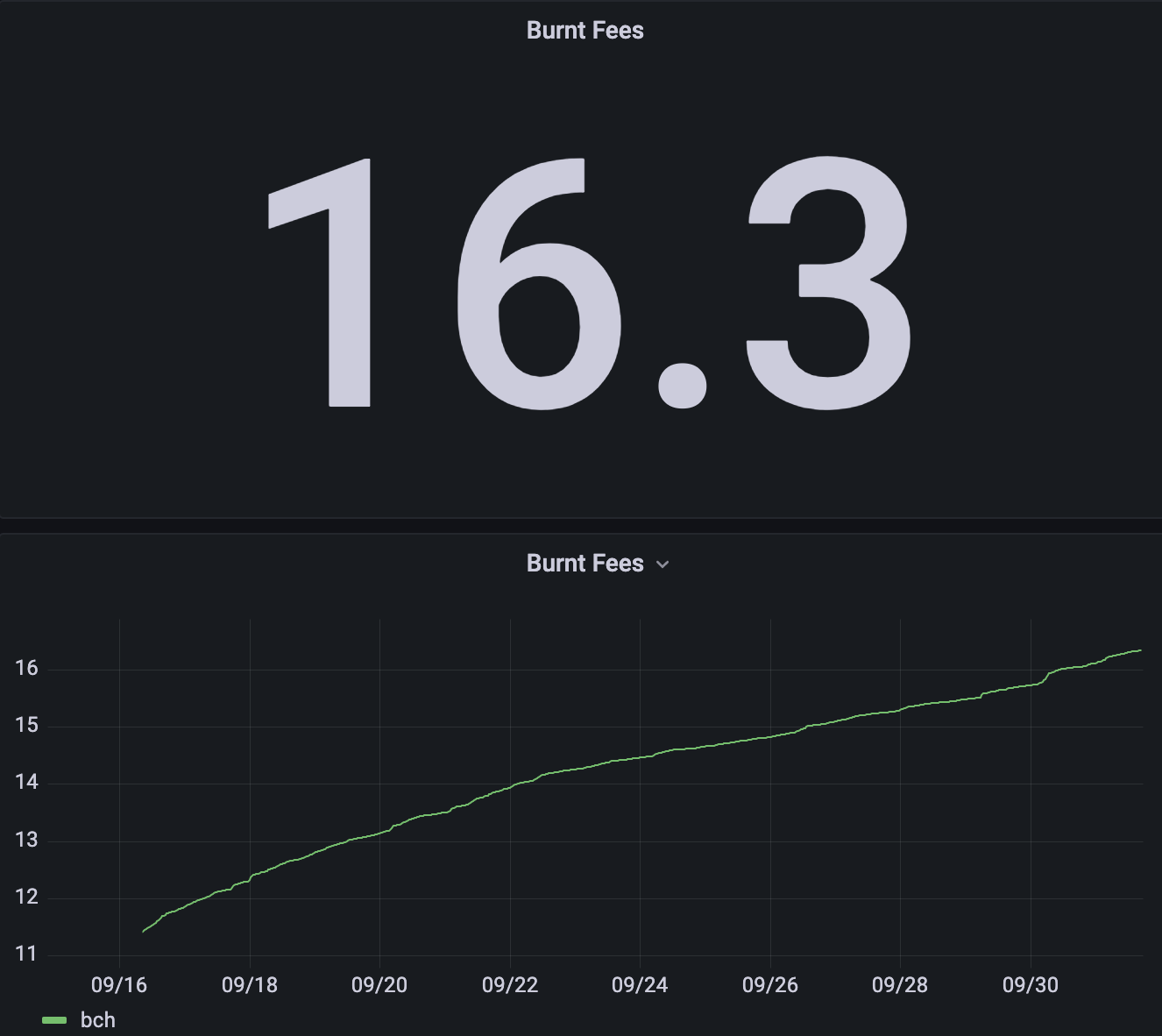Click the 09/16 x-axis date label
The image size is (1162, 1036).
click(x=119, y=985)
